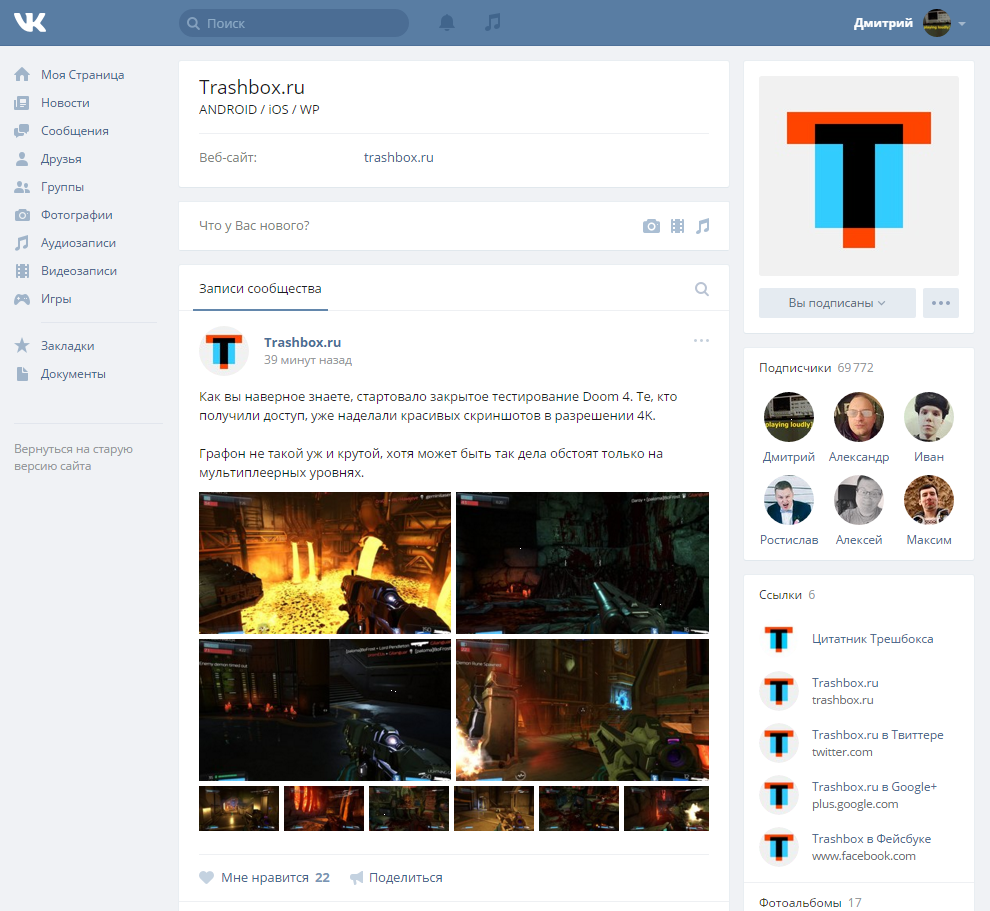
Task: Open subscriber Дмитрий avatar
Action: (789, 417)
